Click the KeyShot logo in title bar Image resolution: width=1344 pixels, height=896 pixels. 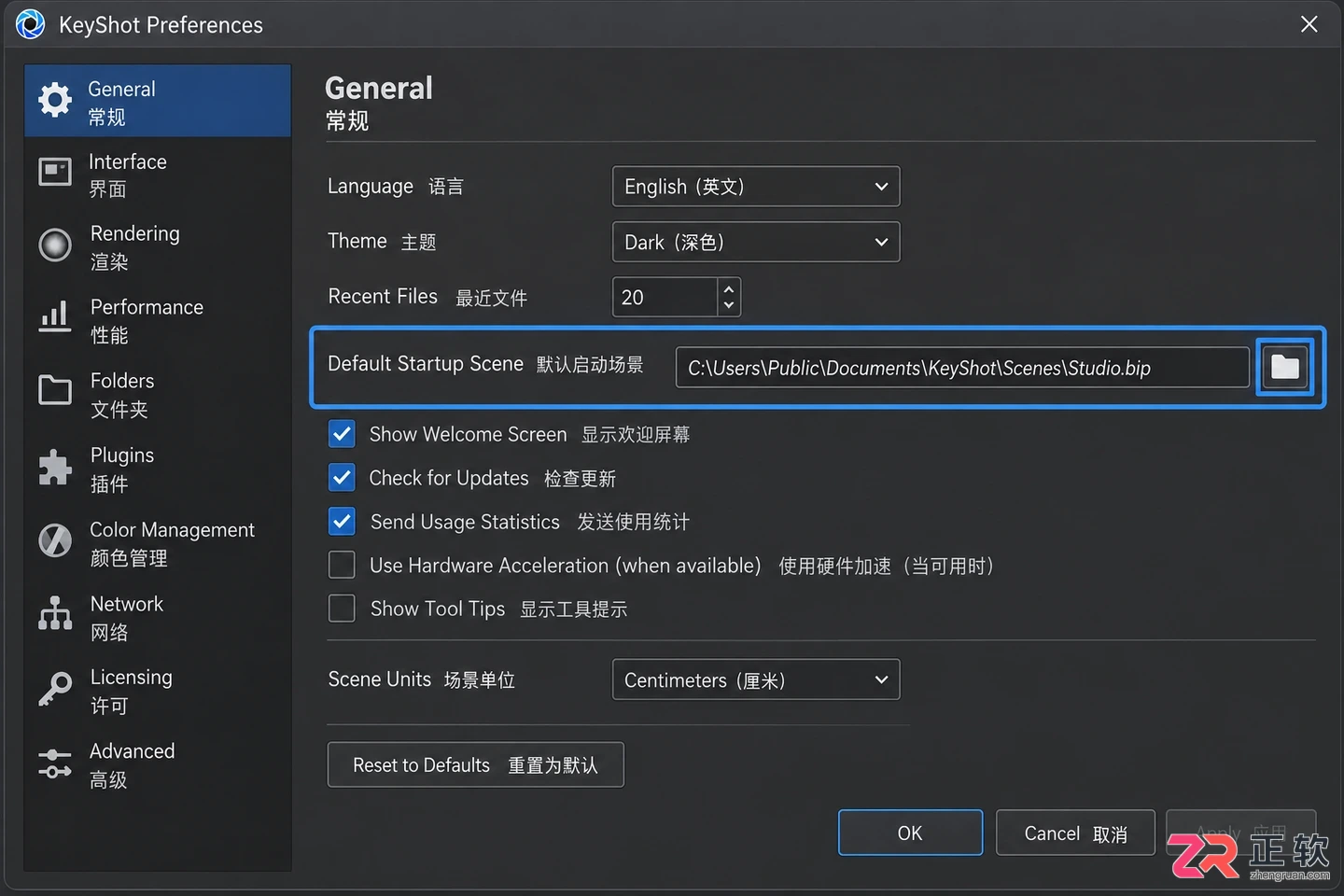(x=31, y=24)
